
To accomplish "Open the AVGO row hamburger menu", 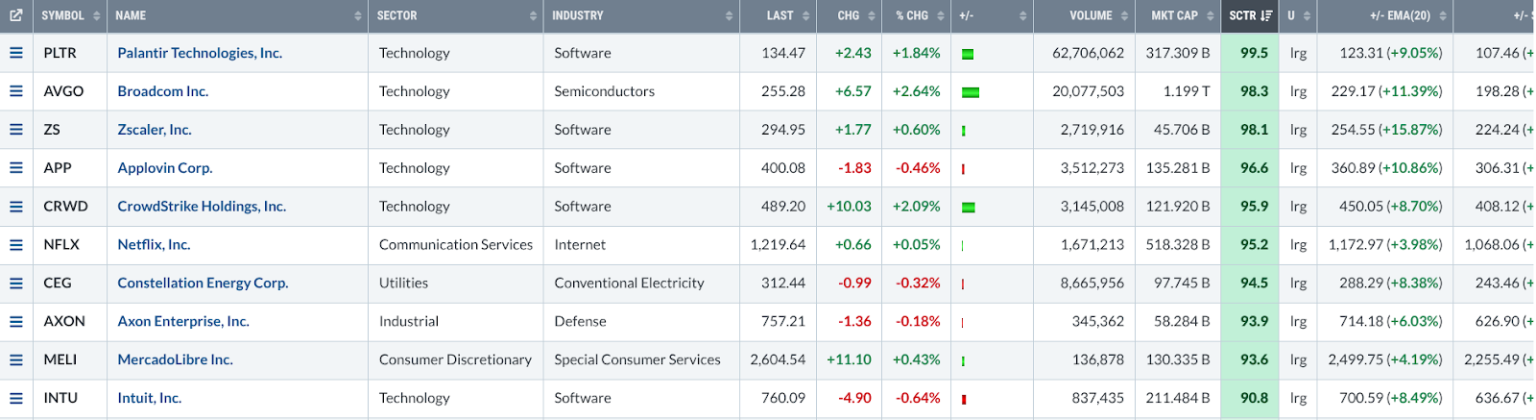I will pyautogui.click(x=16, y=91).
